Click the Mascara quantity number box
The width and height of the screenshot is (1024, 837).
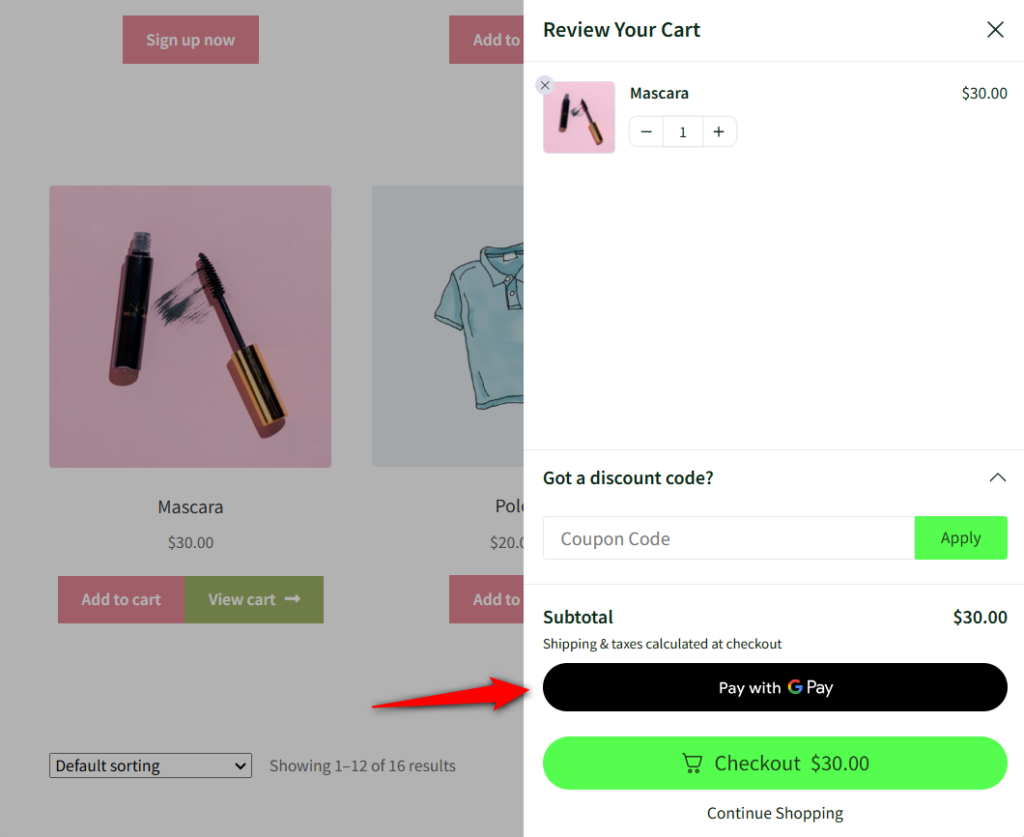click(682, 131)
